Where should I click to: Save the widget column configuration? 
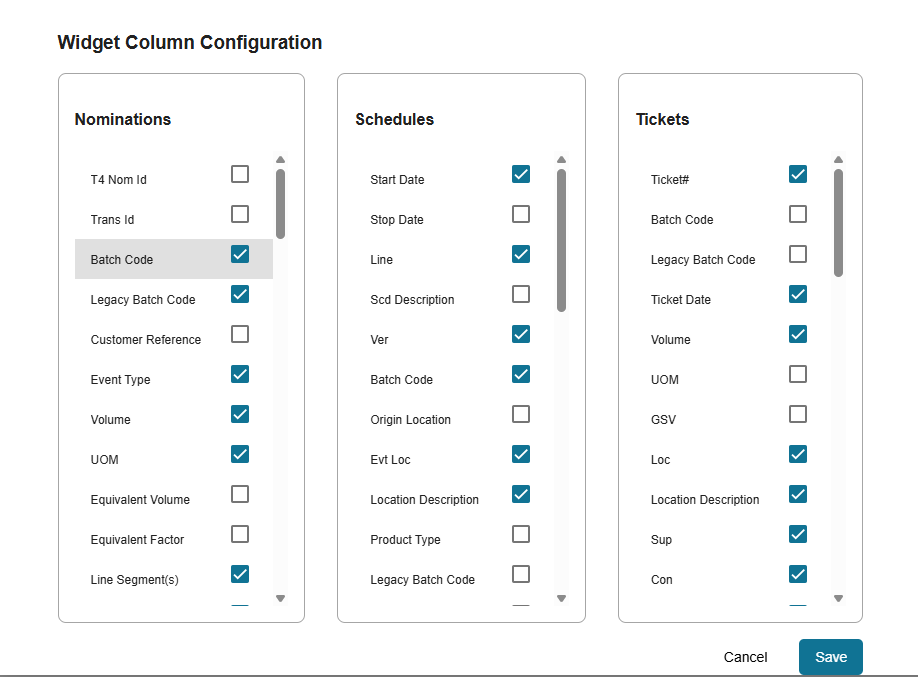click(830, 657)
